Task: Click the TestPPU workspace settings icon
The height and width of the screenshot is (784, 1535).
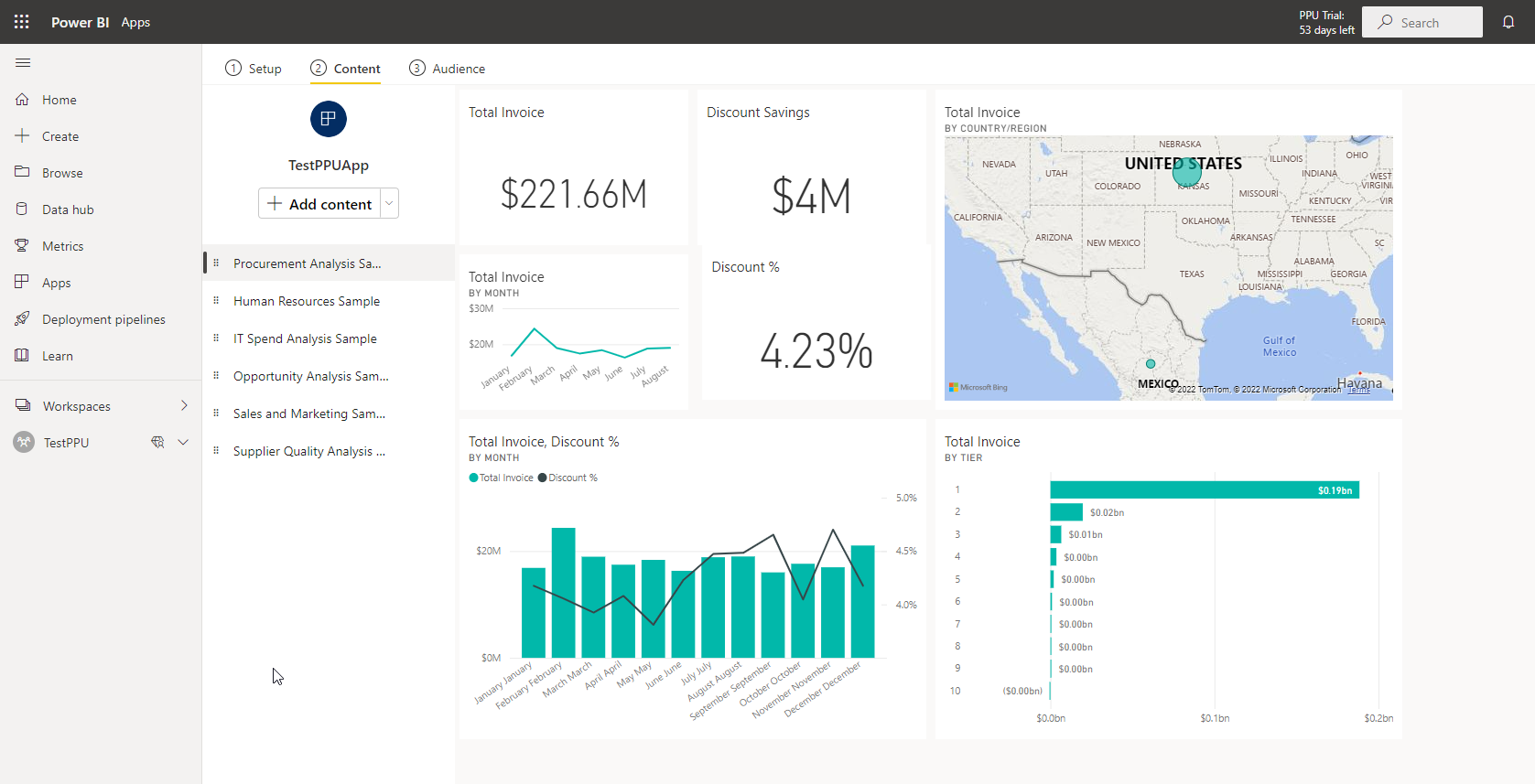Action: (x=157, y=442)
